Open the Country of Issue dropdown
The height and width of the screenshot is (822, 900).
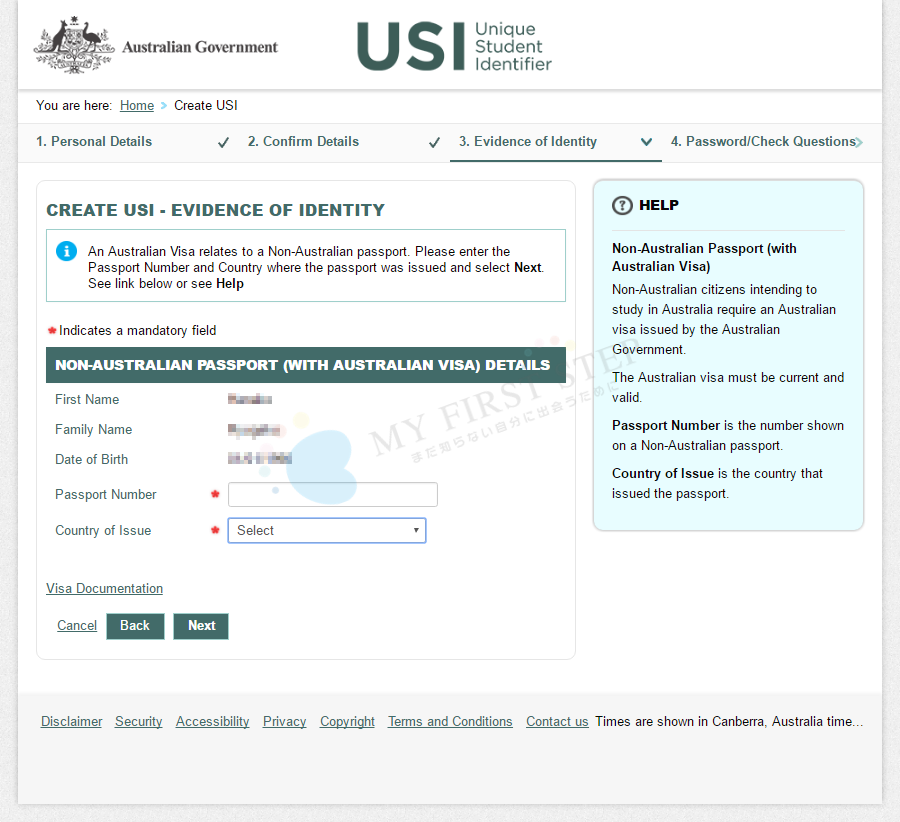tap(327, 530)
